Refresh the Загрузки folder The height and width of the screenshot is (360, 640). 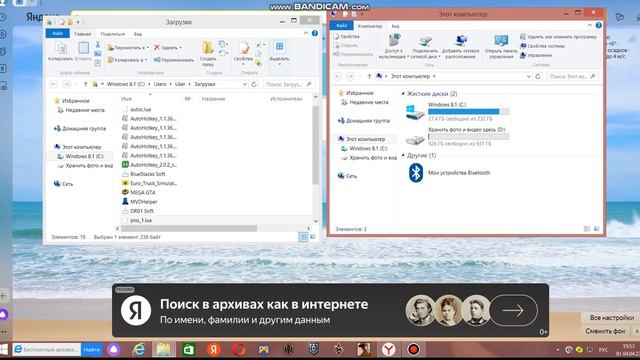point(254,84)
